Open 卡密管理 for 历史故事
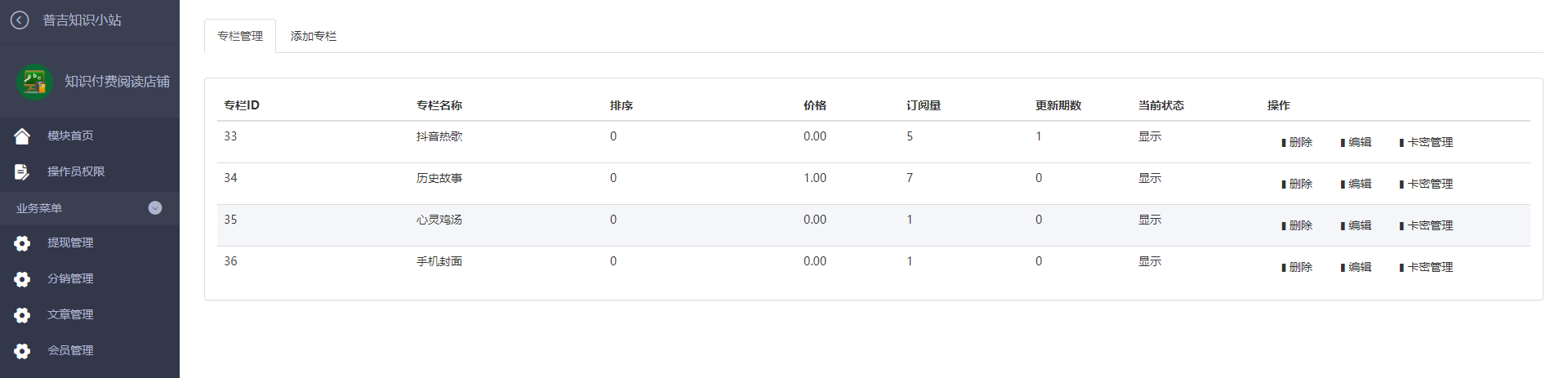Image resolution: width=1568 pixels, height=378 pixels. coord(1426,184)
